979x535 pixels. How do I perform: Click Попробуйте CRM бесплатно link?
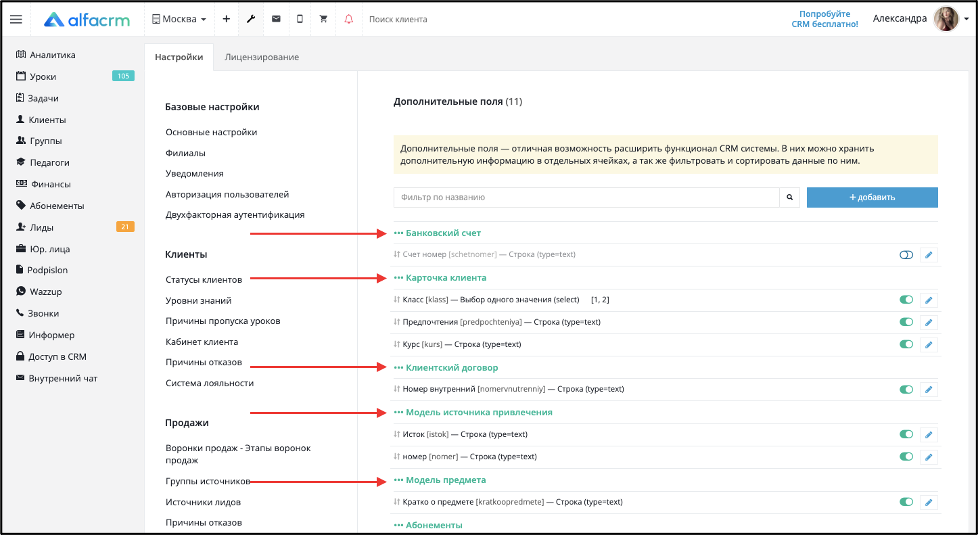[825, 19]
